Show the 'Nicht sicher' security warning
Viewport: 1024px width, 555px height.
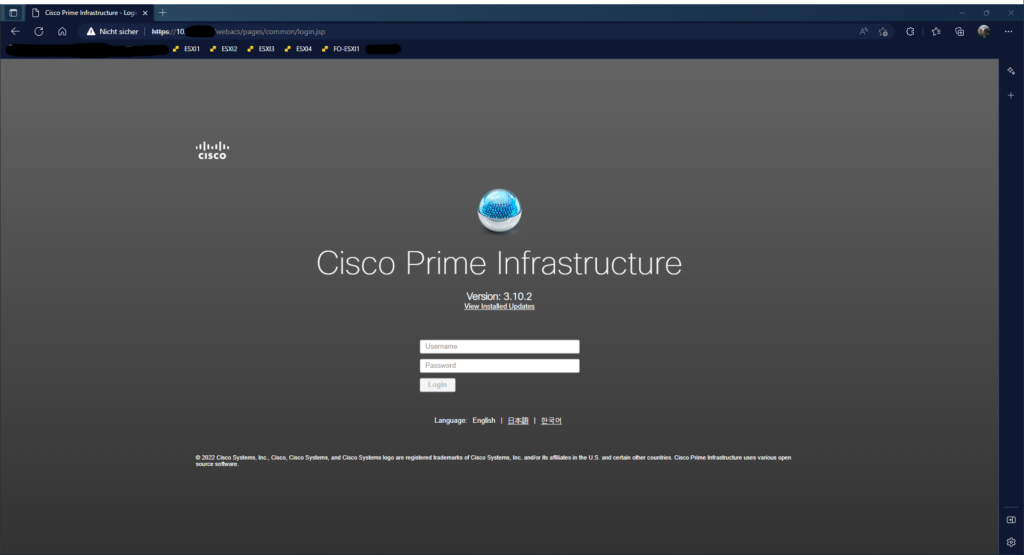[112, 31]
